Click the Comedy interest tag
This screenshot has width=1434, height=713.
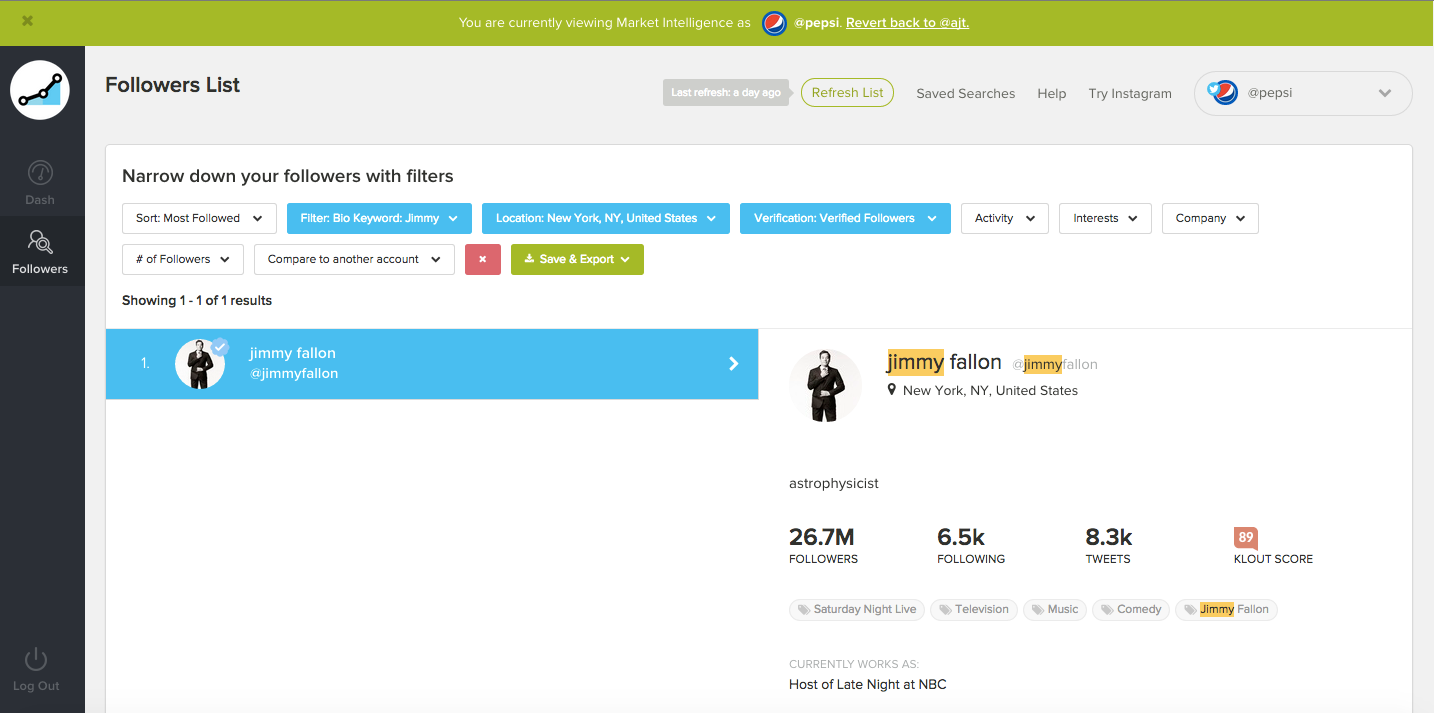[x=1131, y=609]
